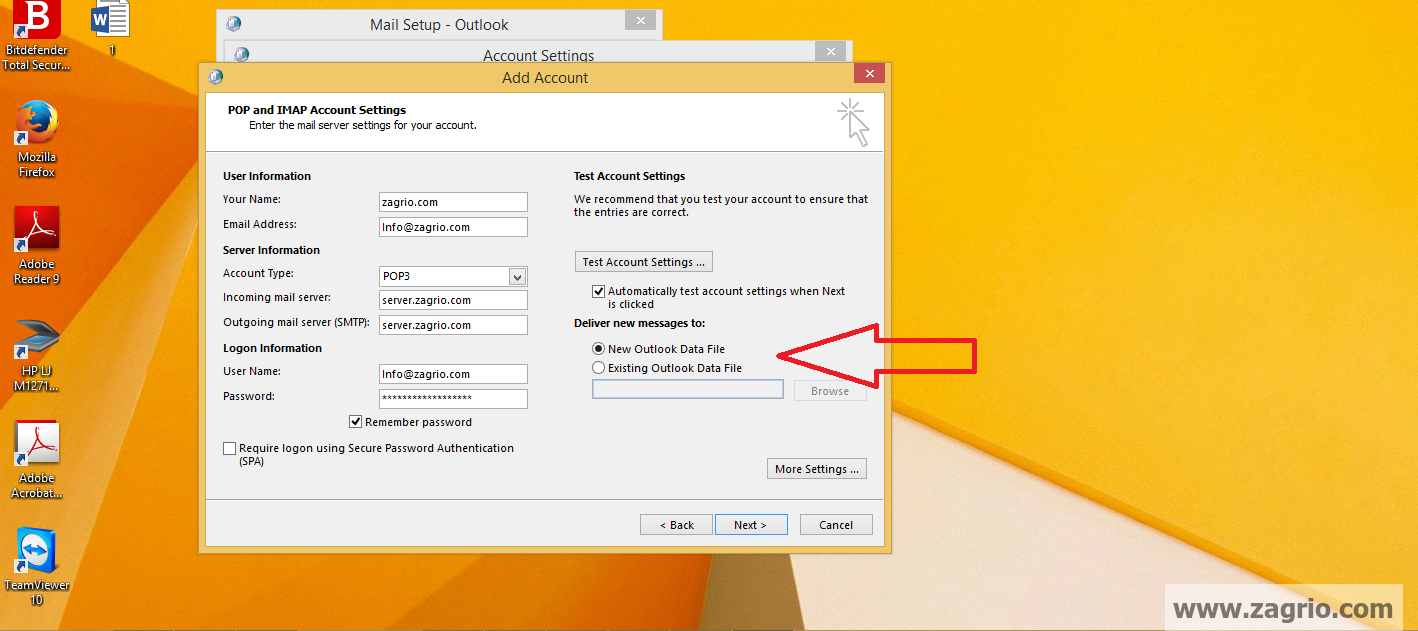This screenshot has height=631, width=1418.
Task: Click Test Account Settings button
Action: pyautogui.click(x=644, y=262)
